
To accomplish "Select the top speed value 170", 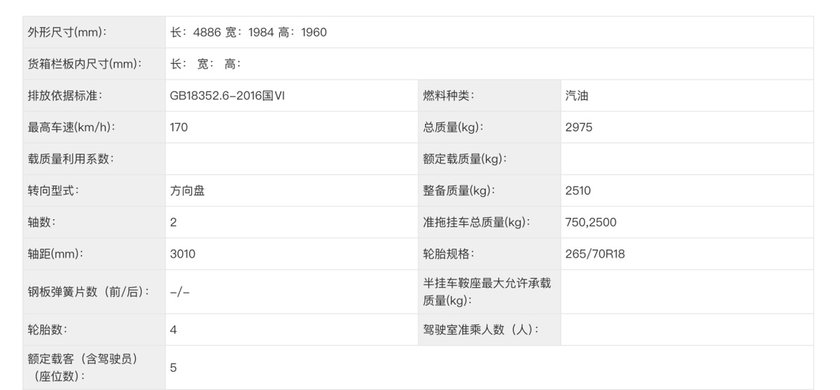I will pos(179,128).
